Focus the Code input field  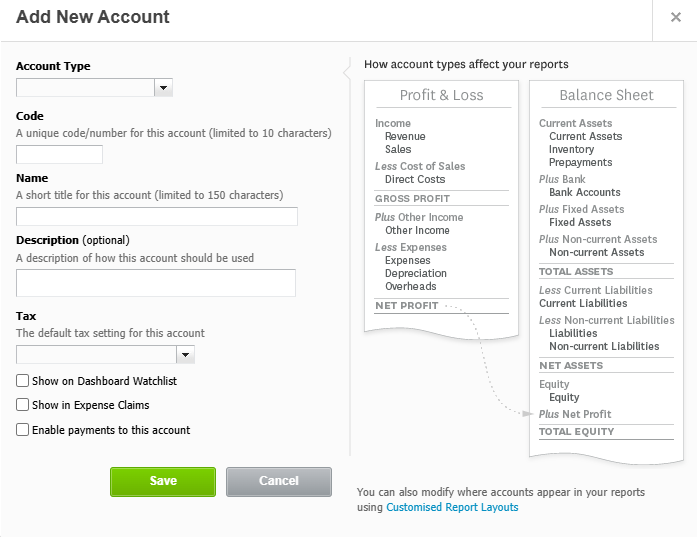coord(60,154)
